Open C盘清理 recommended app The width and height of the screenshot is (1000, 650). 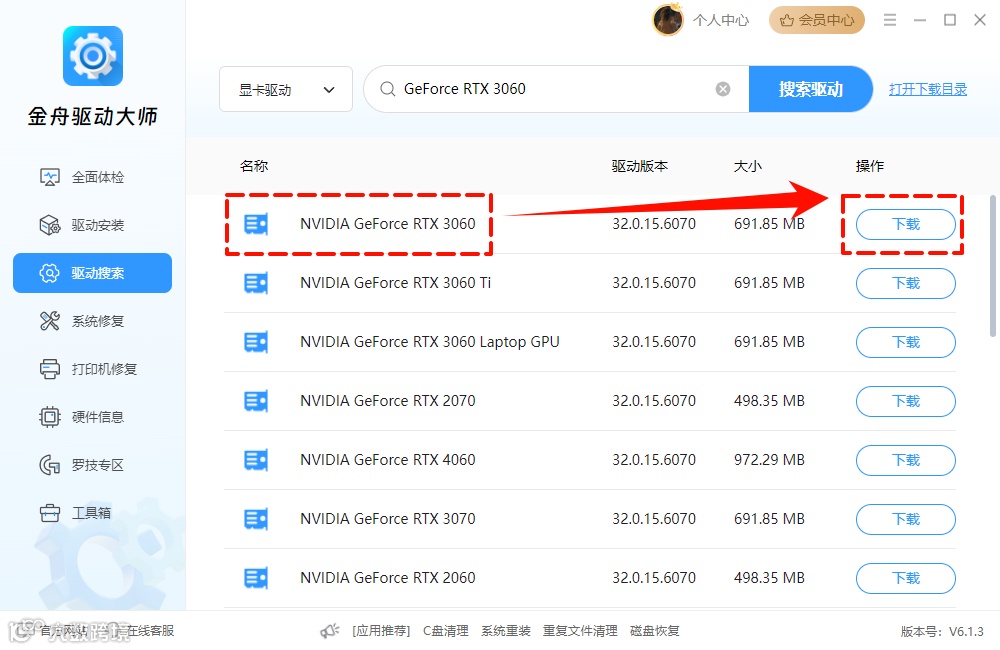tap(446, 631)
